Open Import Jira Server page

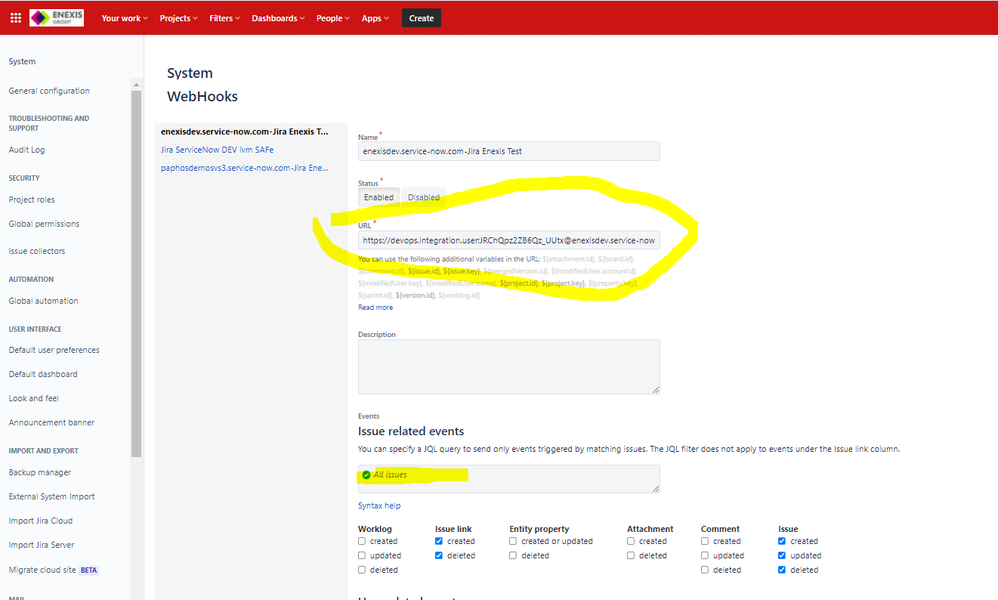(41, 545)
